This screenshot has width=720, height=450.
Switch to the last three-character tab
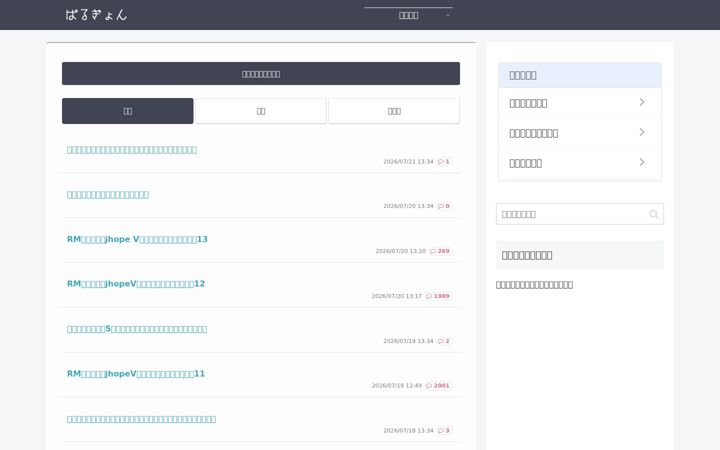[394, 111]
